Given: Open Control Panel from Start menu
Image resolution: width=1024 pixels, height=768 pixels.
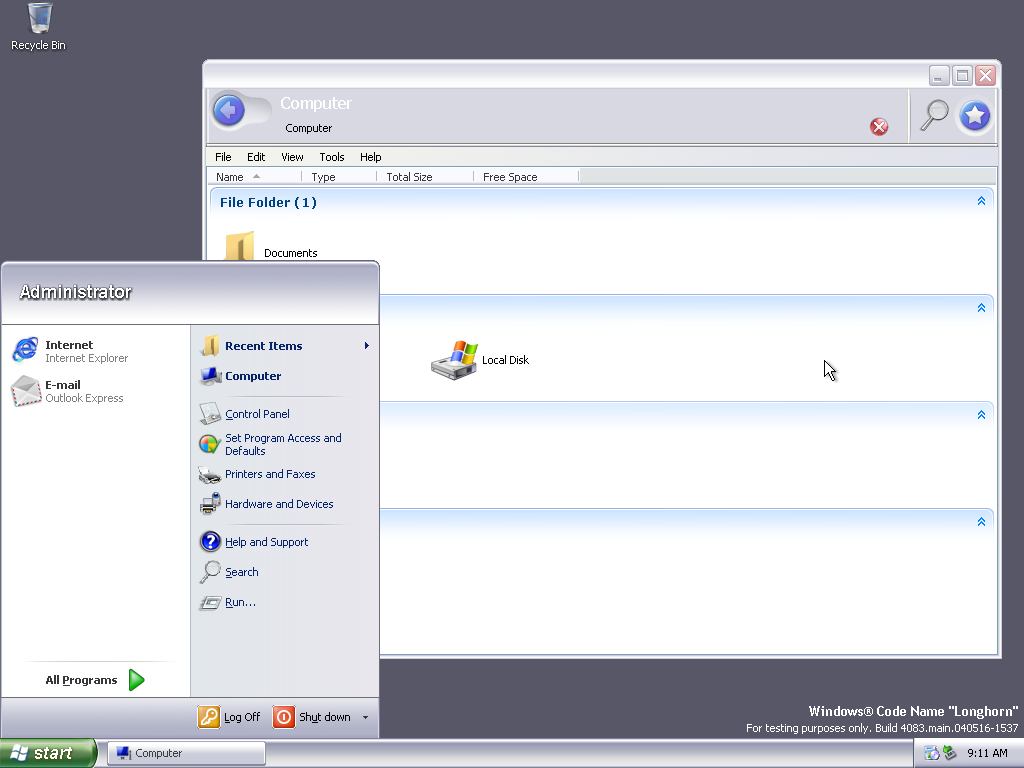Looking at the screenshot, I should coord(257,414).
